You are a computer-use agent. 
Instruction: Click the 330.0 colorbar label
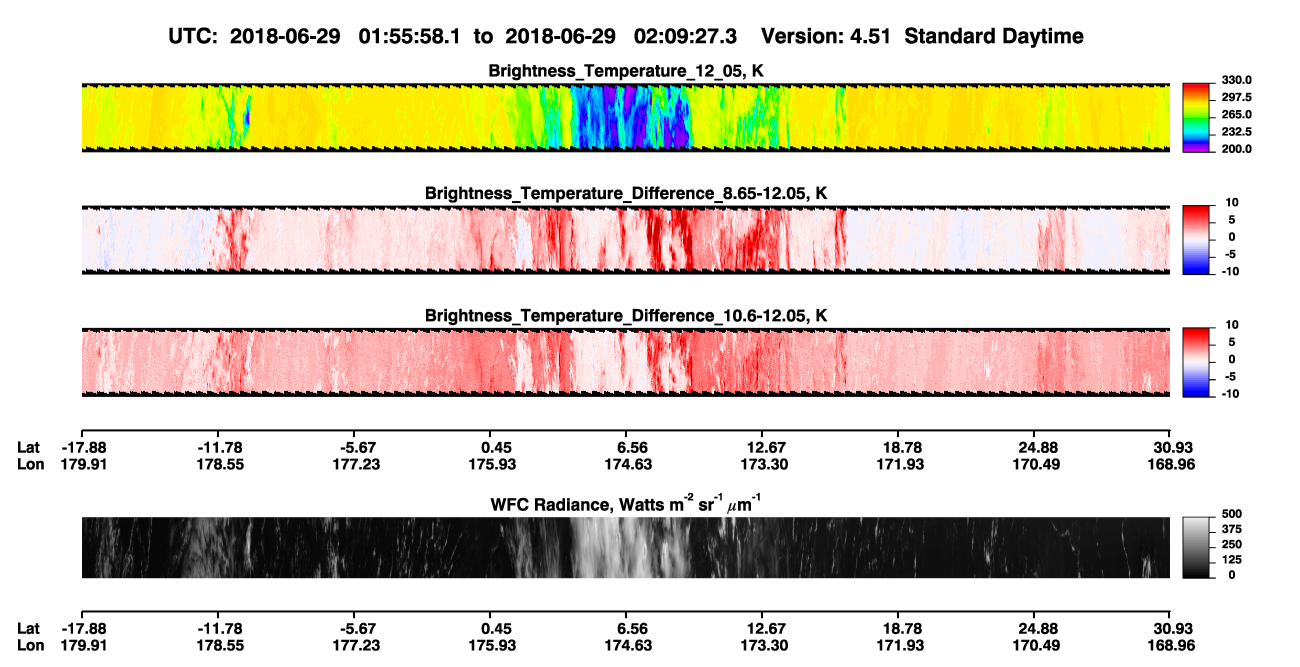(1236, 81)
